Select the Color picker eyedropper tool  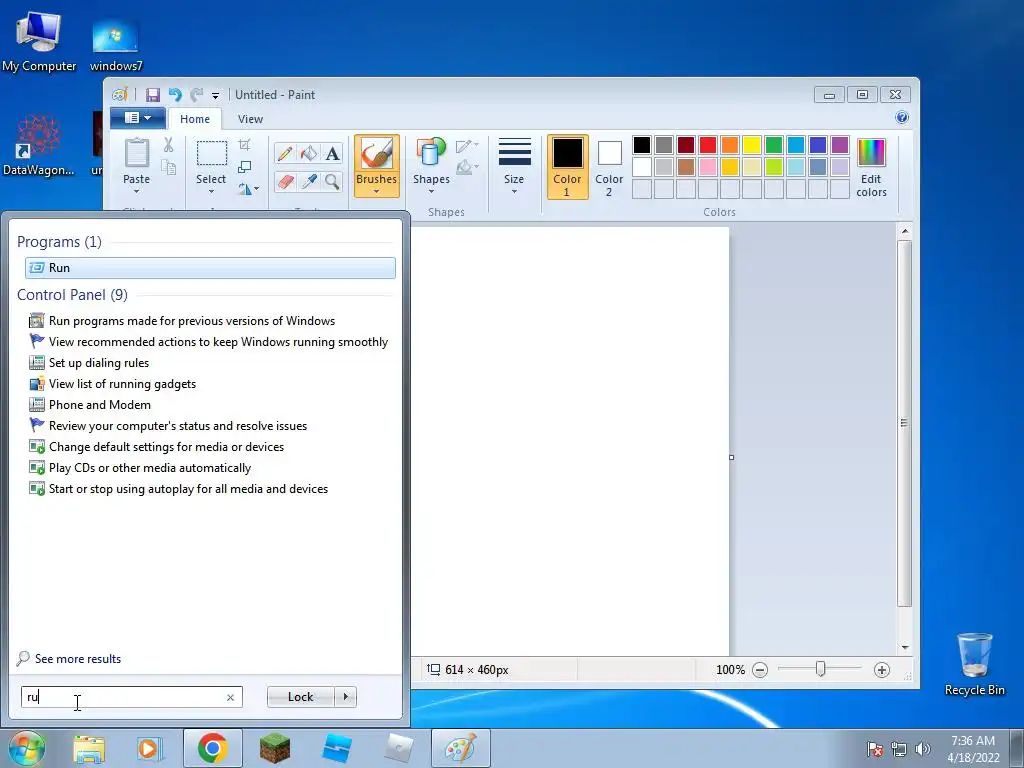tap(309, 181)
